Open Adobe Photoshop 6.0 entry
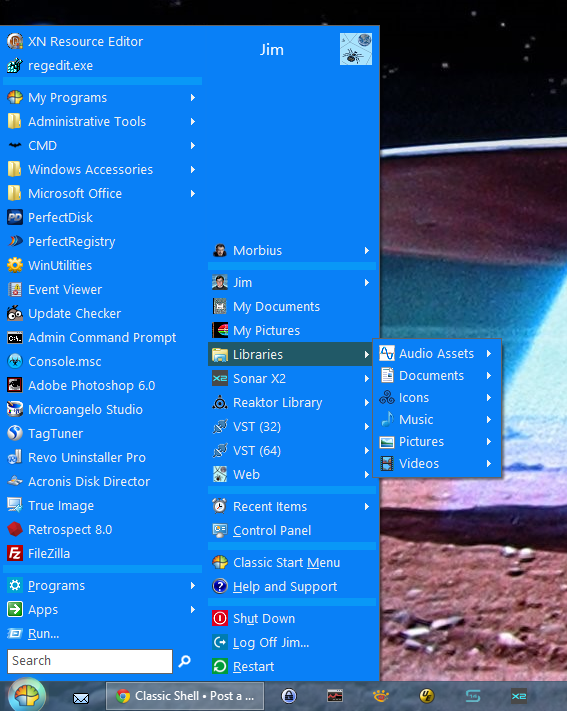The image size is (567, 711). point(103,385)
